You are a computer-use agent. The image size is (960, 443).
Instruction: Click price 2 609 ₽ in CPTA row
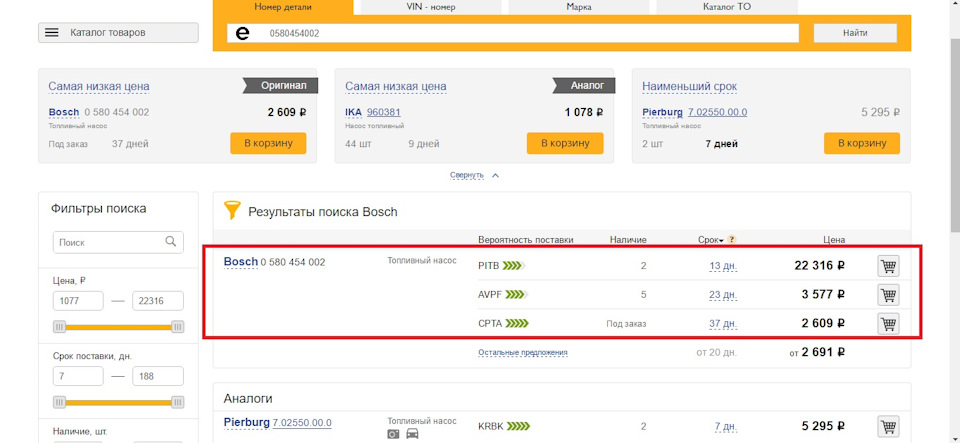coord(823,322)
